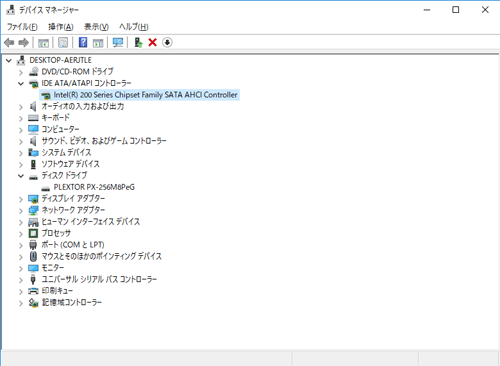Expand the ネットワーク アダプター category
500x366 pixels.
21,211
